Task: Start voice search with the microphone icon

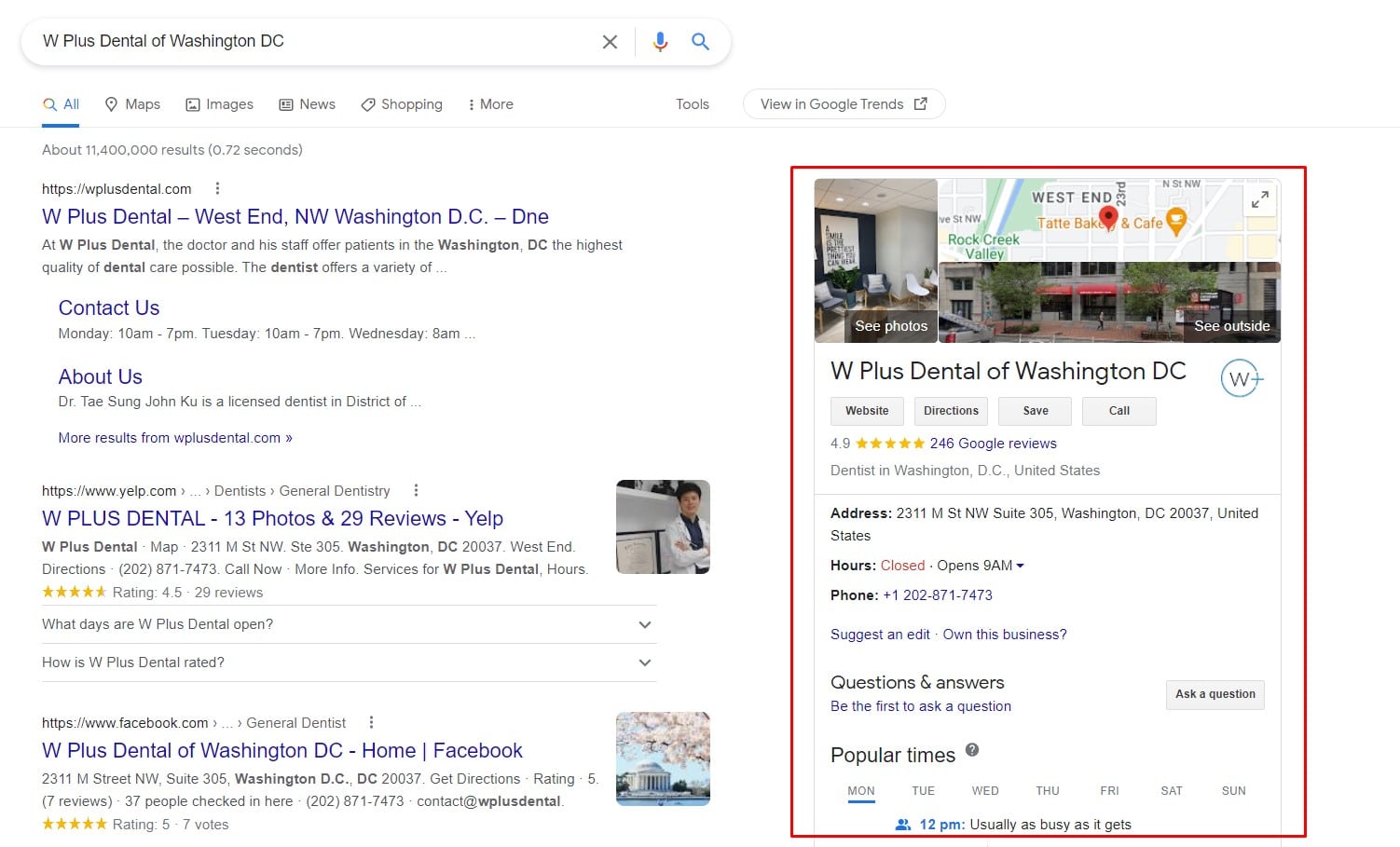Action: click(x=660, y=42)
